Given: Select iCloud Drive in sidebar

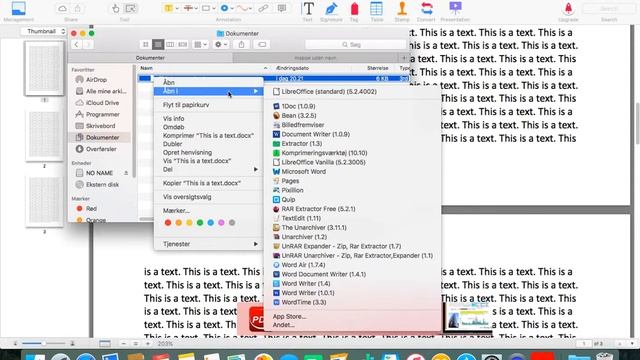Looking at the screenshot, I should [102, 103].
